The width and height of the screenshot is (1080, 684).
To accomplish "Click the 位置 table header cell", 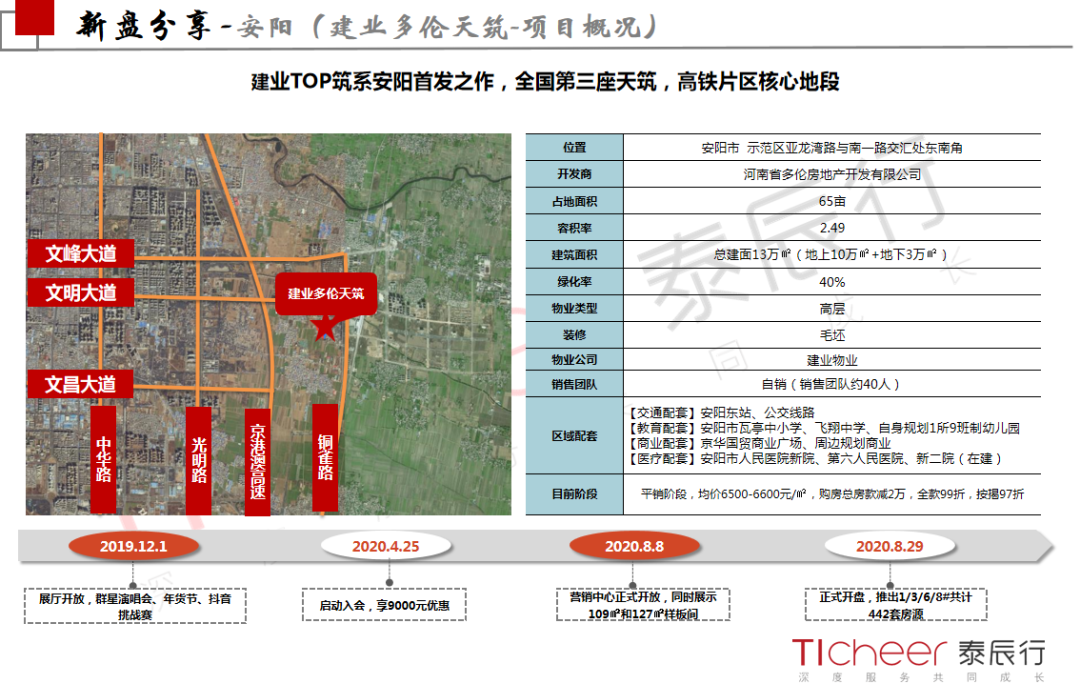I will [574, 147].
